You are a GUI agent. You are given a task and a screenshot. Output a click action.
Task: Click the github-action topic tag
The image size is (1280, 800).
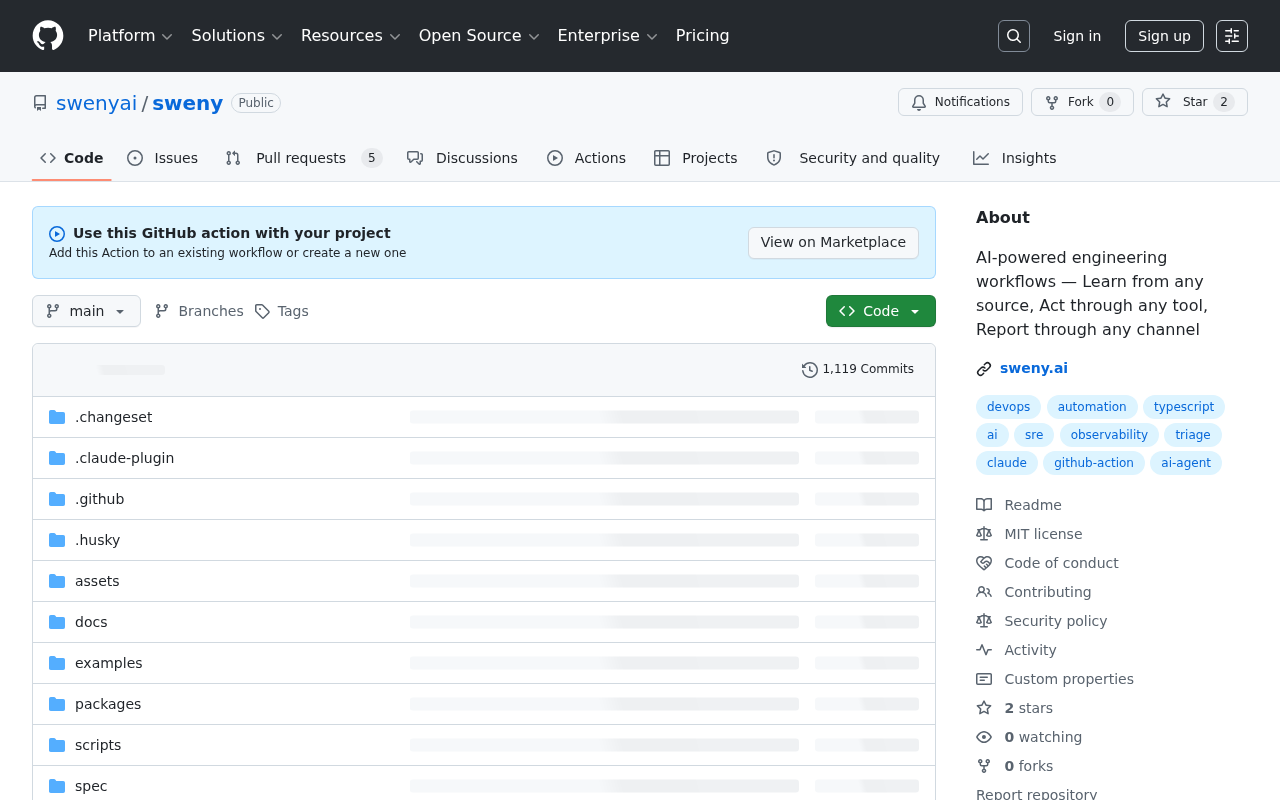(1094, 463)
